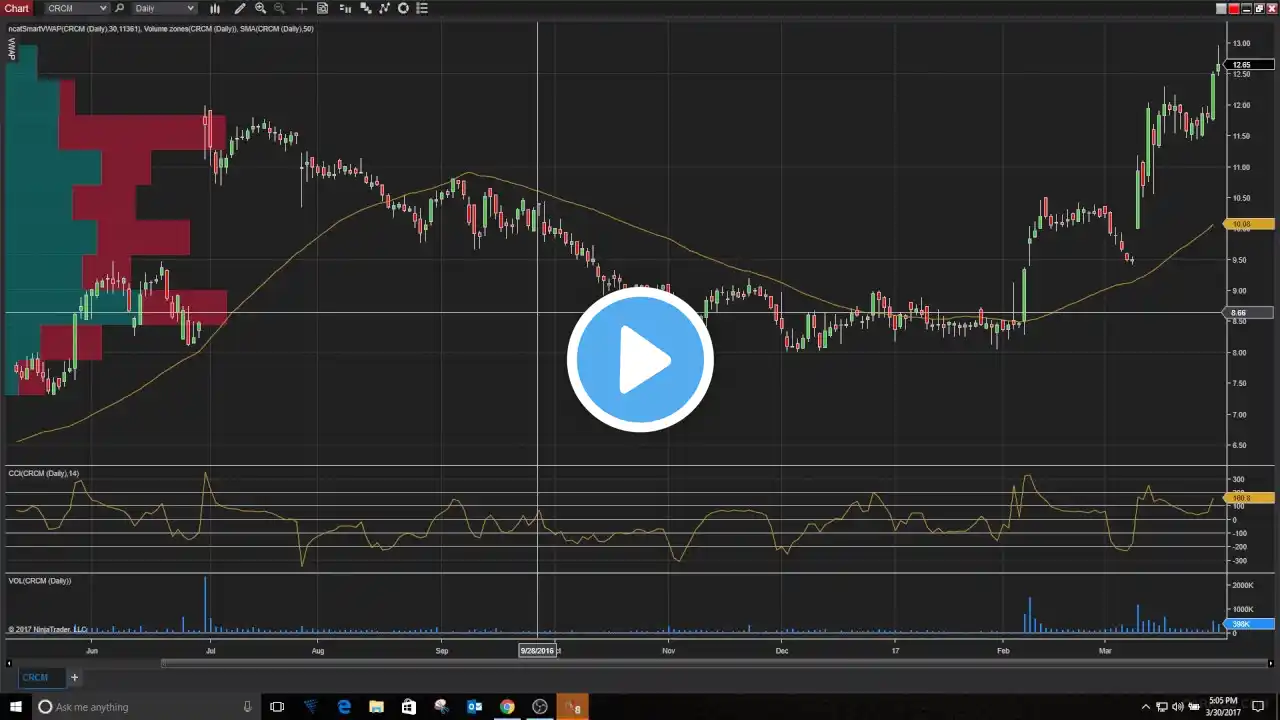
Task: Open the Windows Start menu
Action: (x=14, y=707)
